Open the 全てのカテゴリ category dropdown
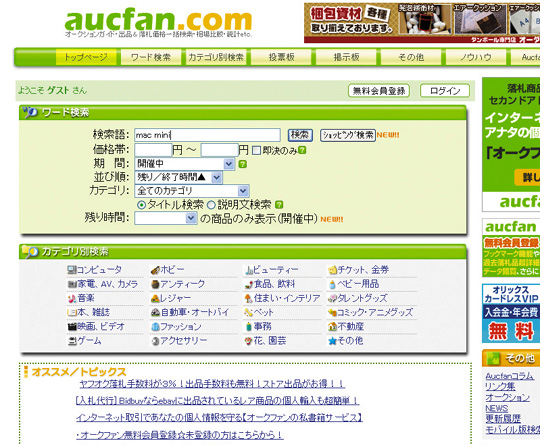The image size is (540, 445). pos(191,191)
